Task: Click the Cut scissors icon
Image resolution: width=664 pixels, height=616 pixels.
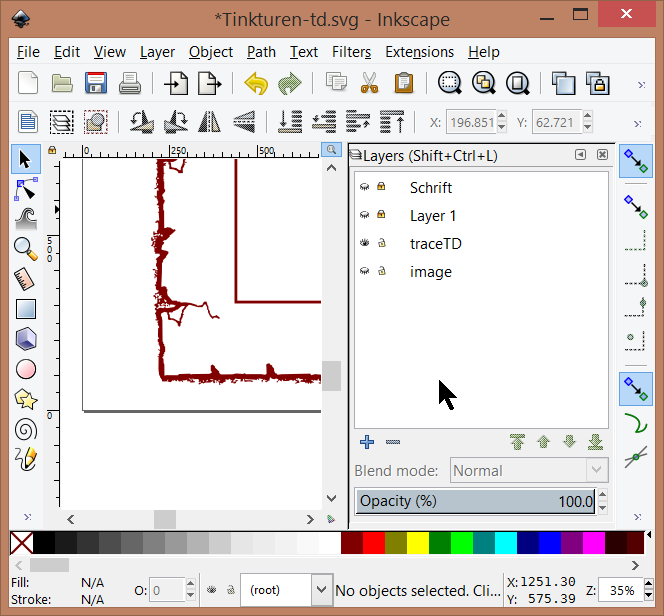Action: pyautogui.click(x=369, y=83)
